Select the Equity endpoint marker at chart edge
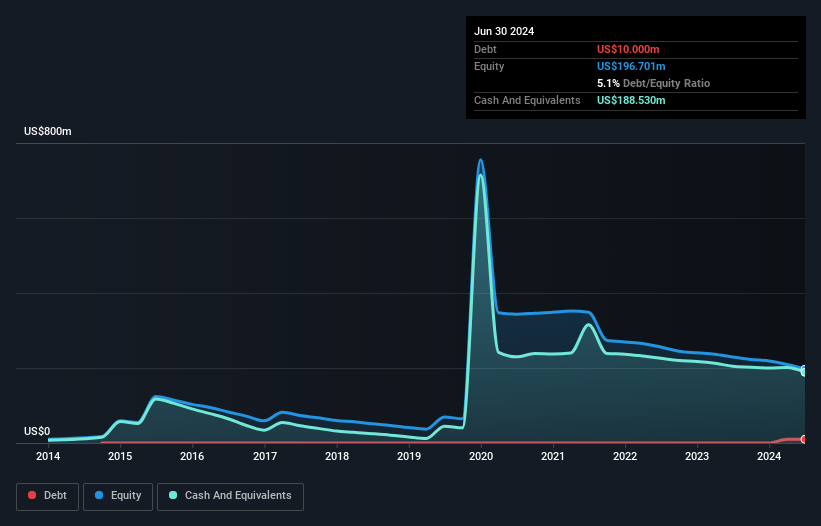This screenshot has width=821, height=526. pos(804,369)
